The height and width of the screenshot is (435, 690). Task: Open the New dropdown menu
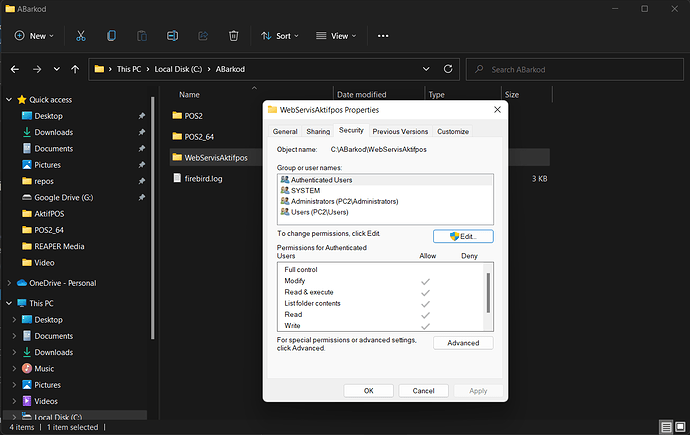point(34,36)
